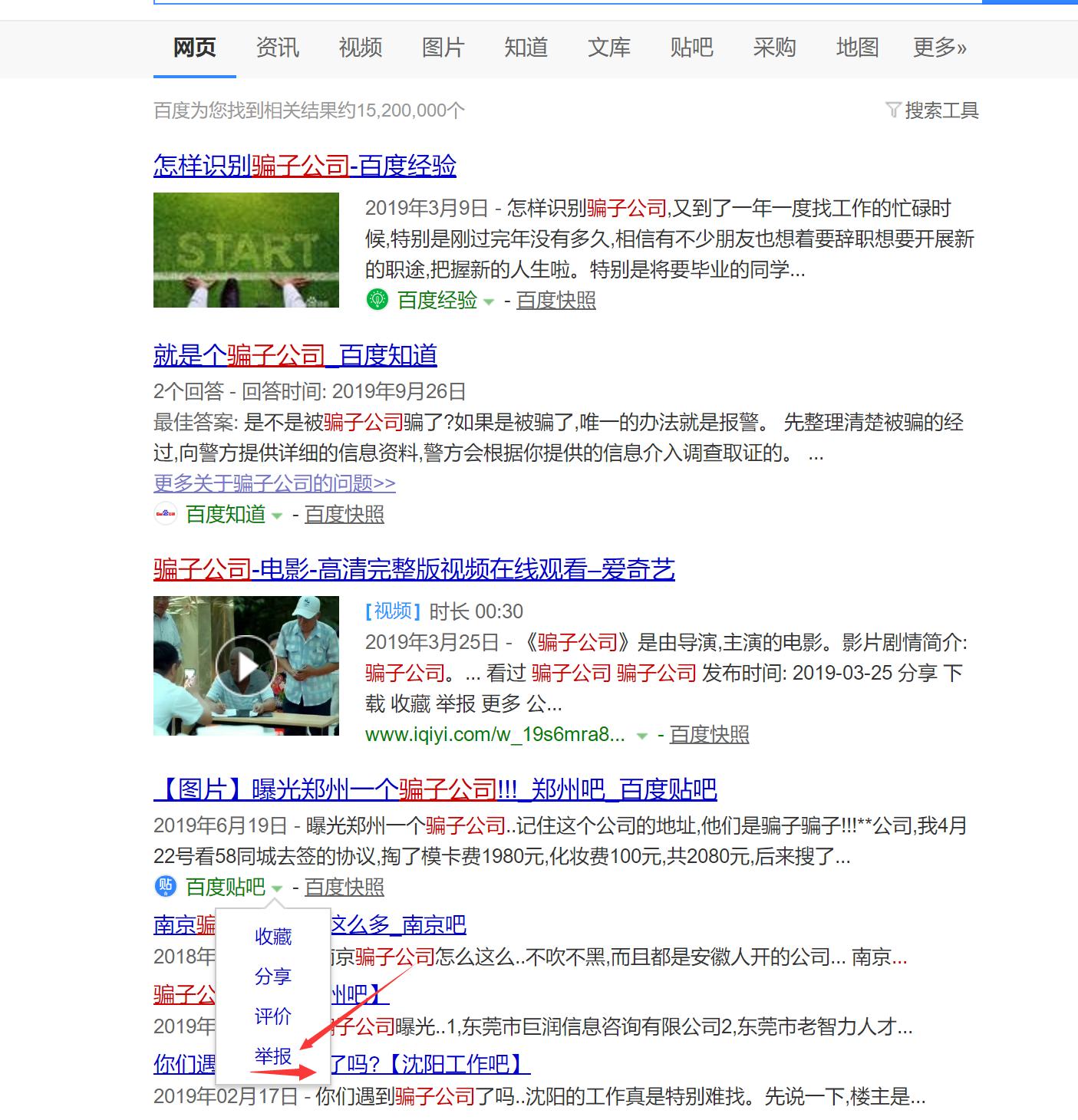Expand the dropdown arrow next to 百度经验
The width and height of the screenshot is (1078, 1120).
tap(489, 302)
